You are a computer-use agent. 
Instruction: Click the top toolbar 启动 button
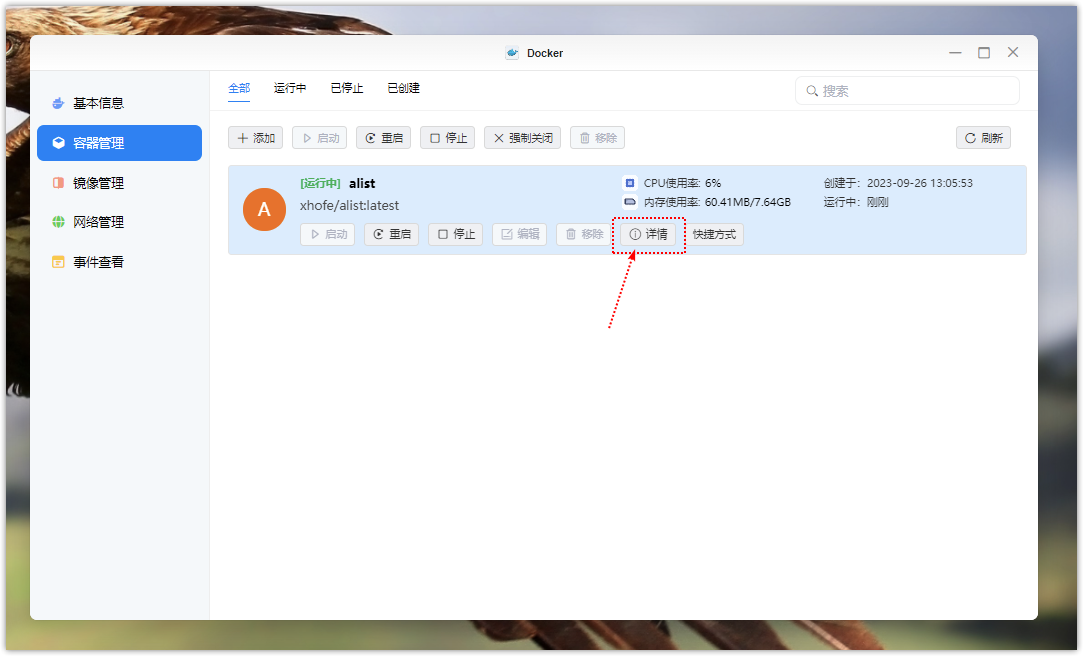pyautogui.click(x=320, y=138)
